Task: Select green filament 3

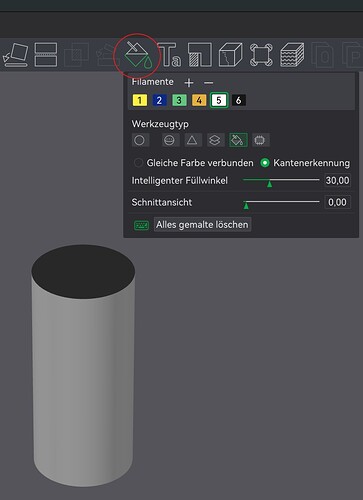Action: (179, 100)
